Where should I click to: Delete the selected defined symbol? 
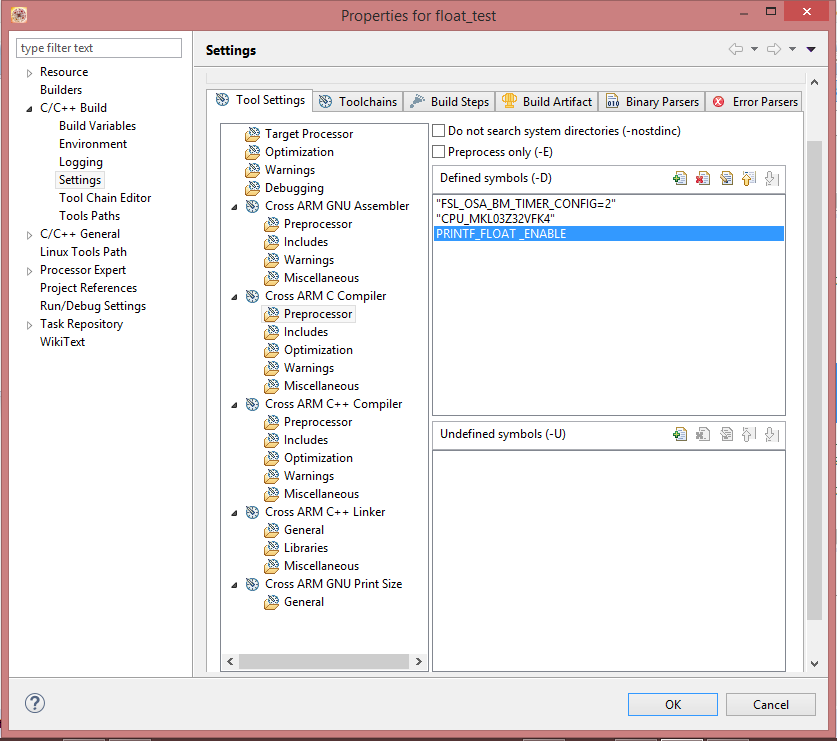[x=702, y=178]
